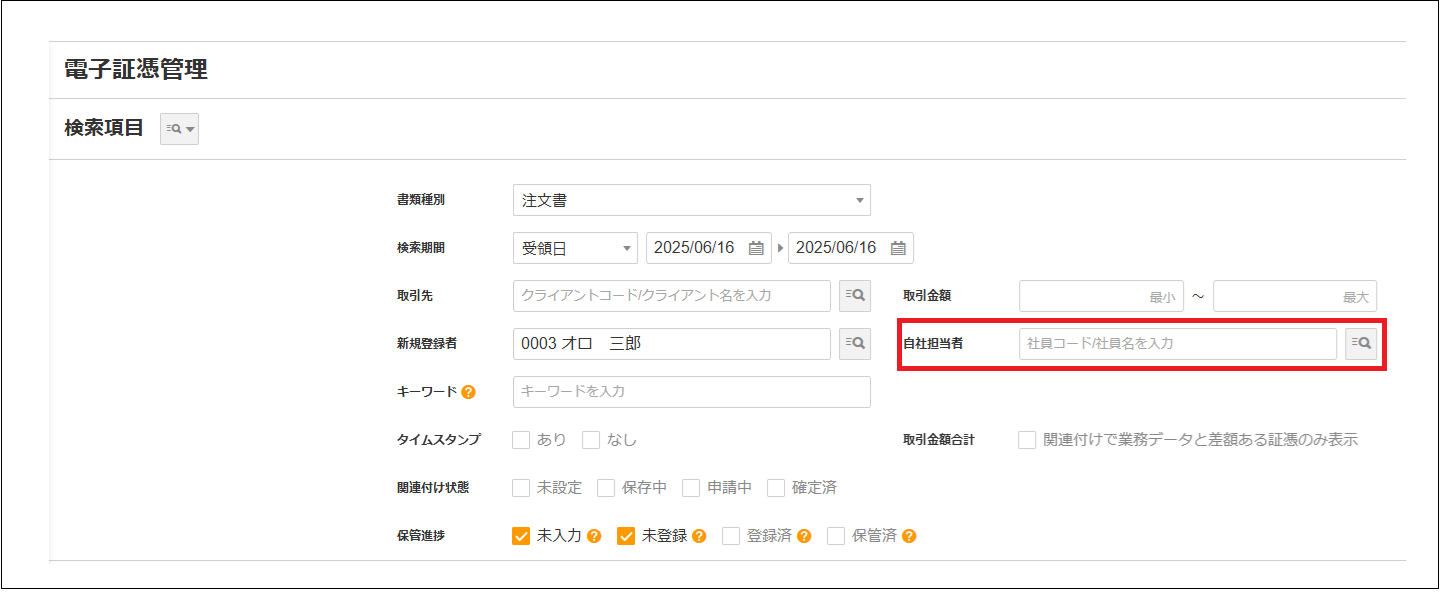Screen dimensions: 1441x592
Task: Click the キーワード input field
Action: (691, 392)
